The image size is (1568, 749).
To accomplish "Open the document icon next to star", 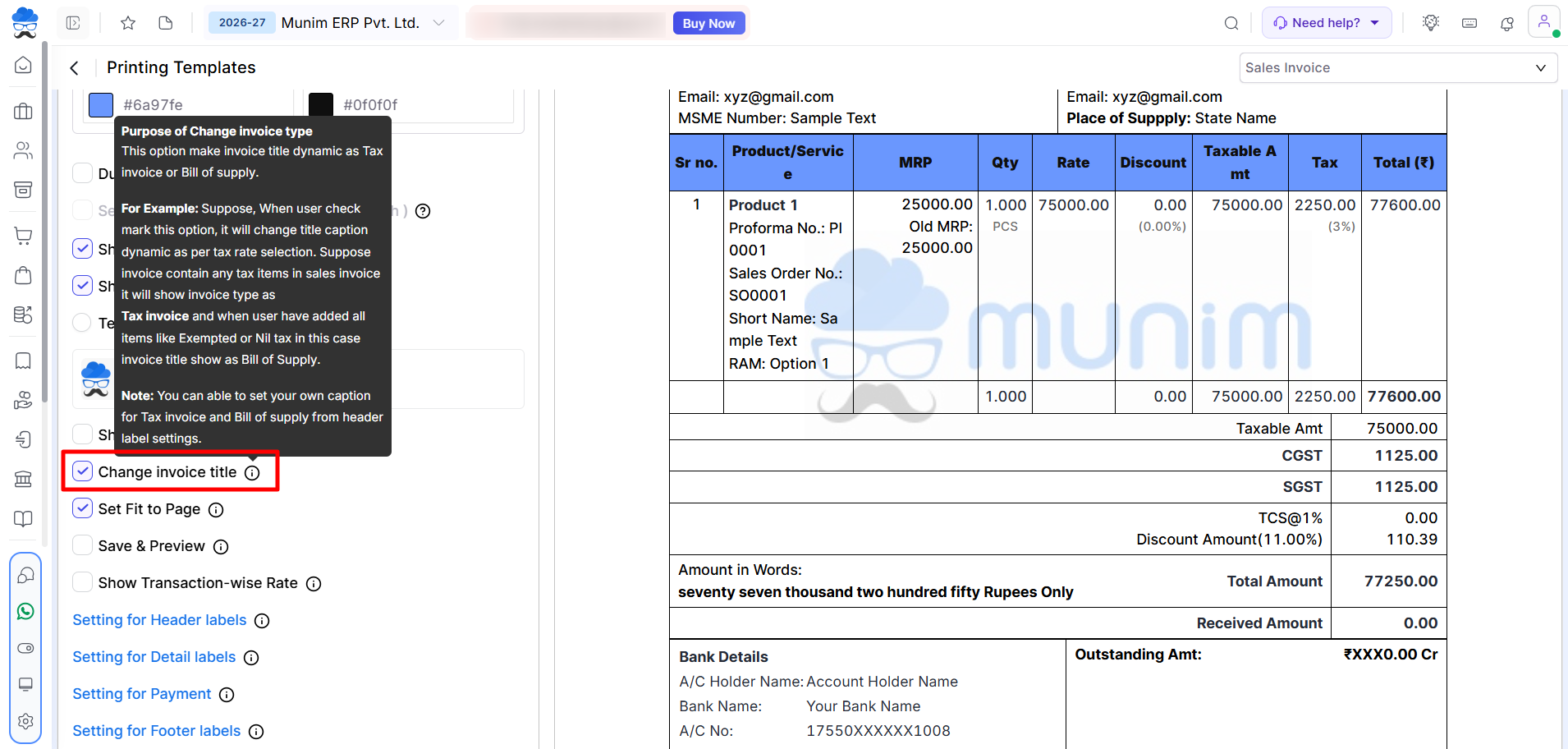I will (x=166, y=23).
